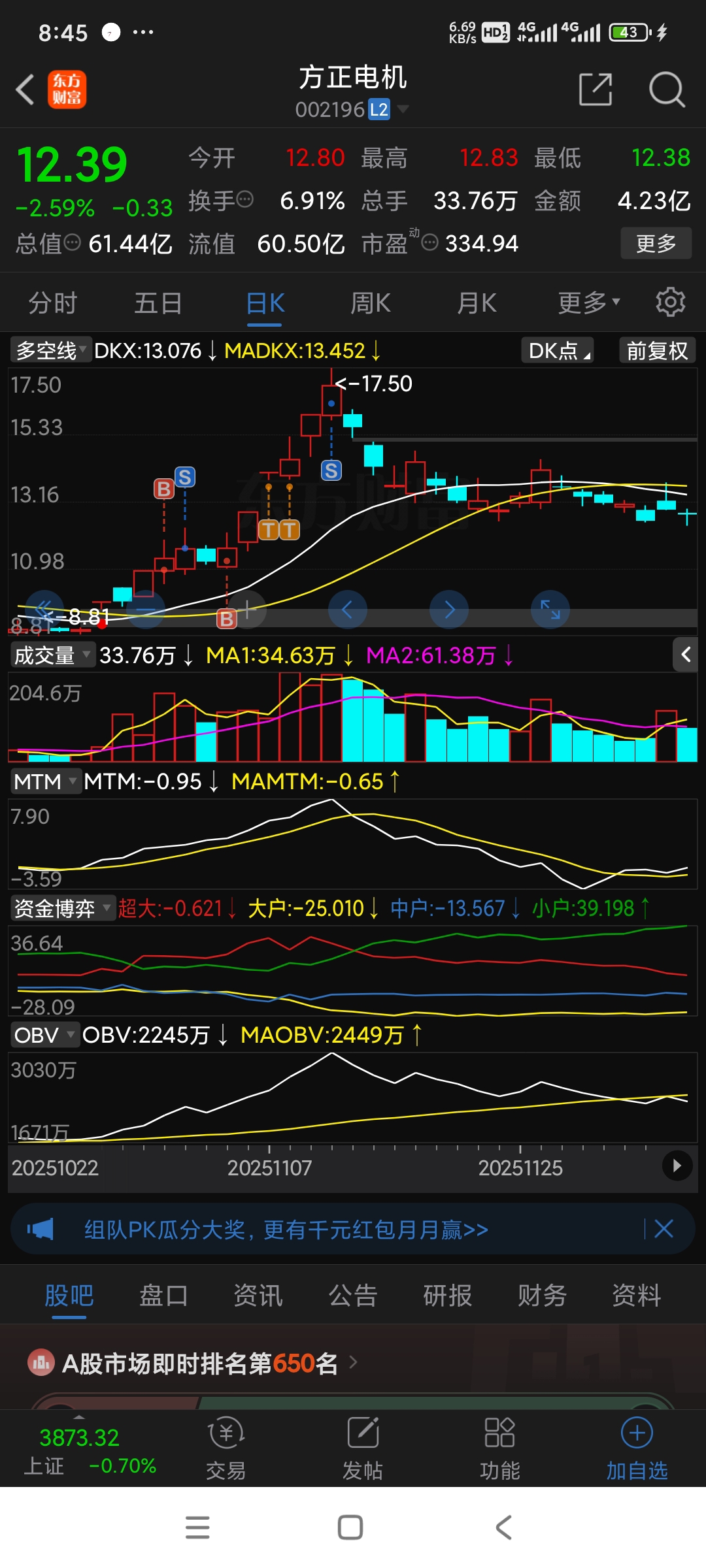706x1568 pixels.
Task: Tap 更多 button in quote panel
Action: click(x=656, y=243)
